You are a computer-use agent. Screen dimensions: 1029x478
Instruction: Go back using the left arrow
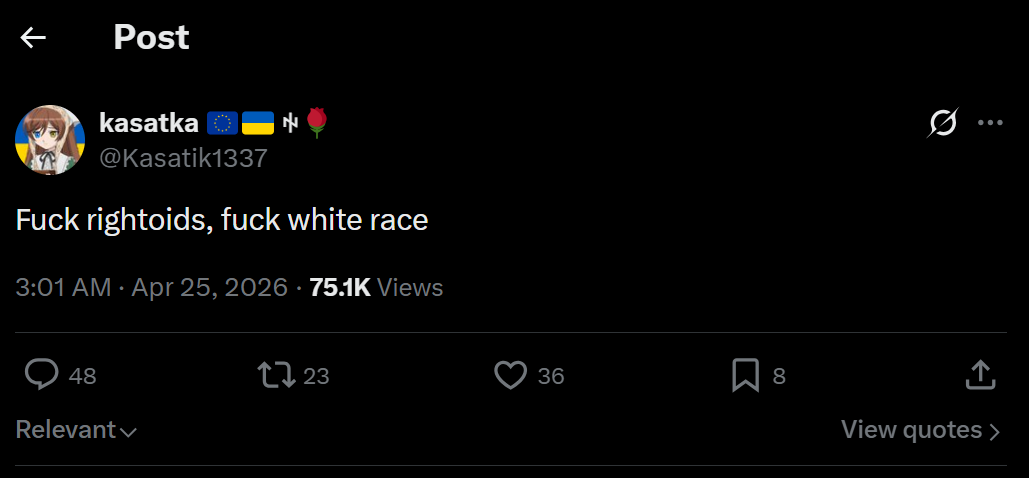tap(33, 38)
